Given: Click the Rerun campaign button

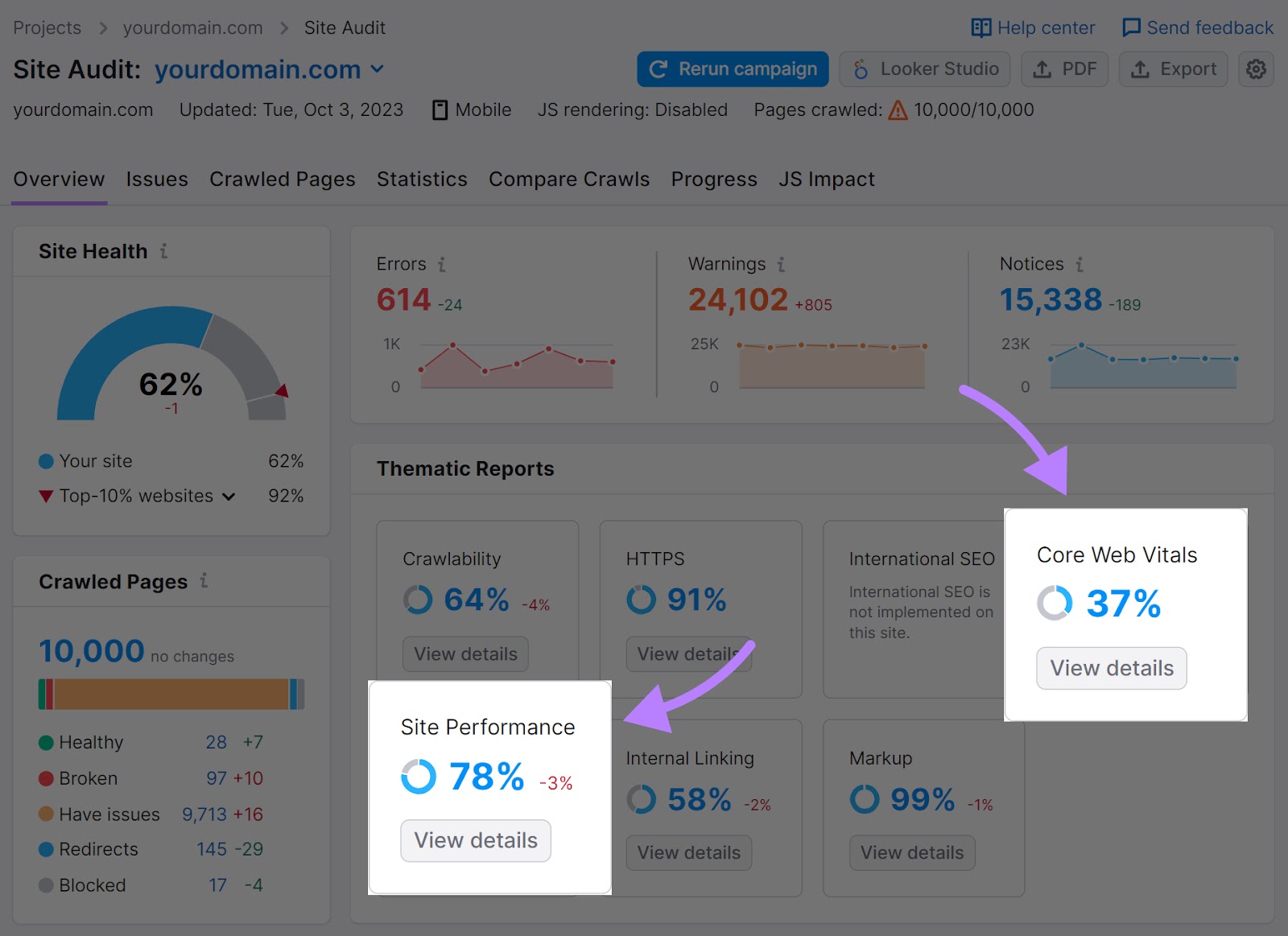Looking at the screenshot, I should [x=732, y=69].
